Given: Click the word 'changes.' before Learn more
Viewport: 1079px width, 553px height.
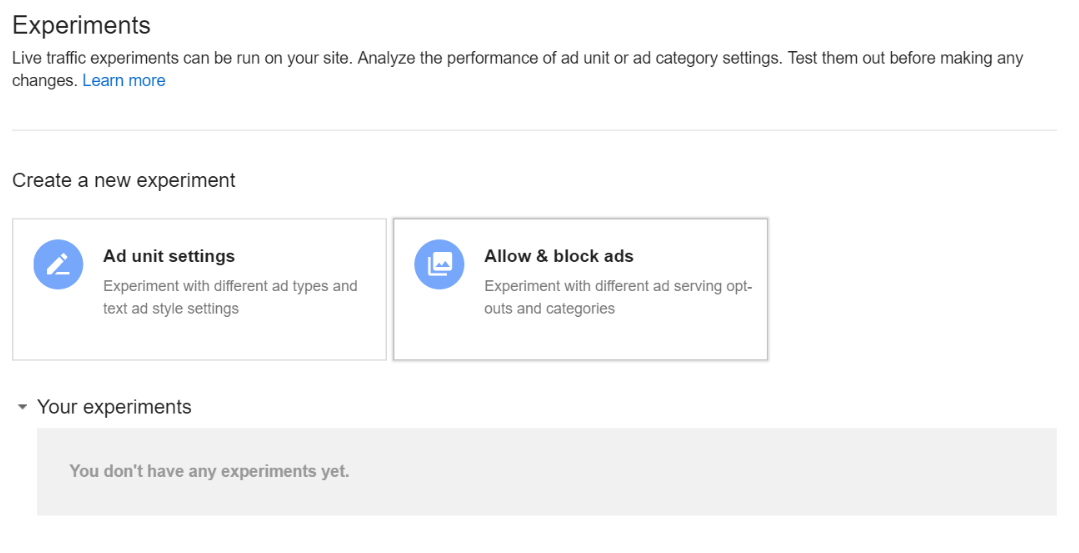Looking at the screenshot, I should (x=44, y=81).
